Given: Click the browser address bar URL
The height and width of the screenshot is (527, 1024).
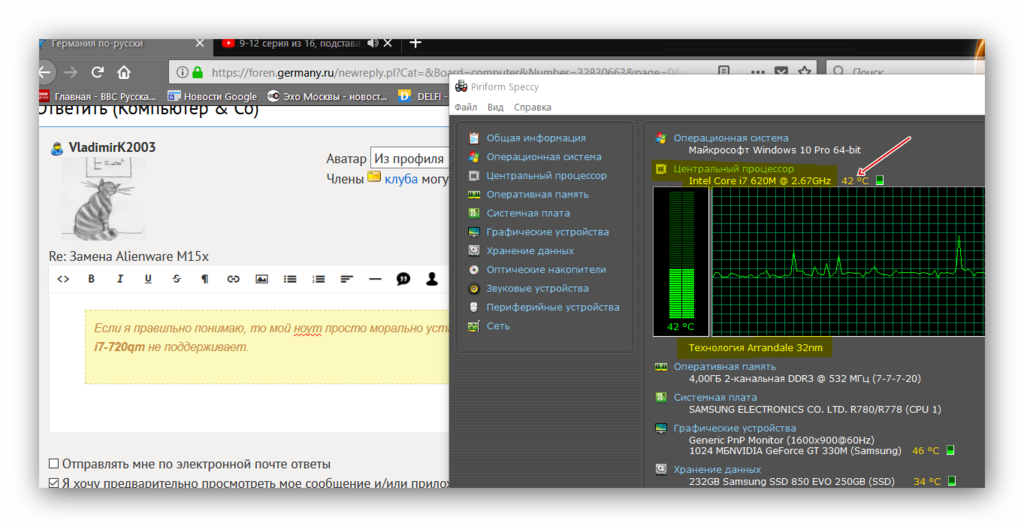Looking at the screenshot, I should click(447, 72).
